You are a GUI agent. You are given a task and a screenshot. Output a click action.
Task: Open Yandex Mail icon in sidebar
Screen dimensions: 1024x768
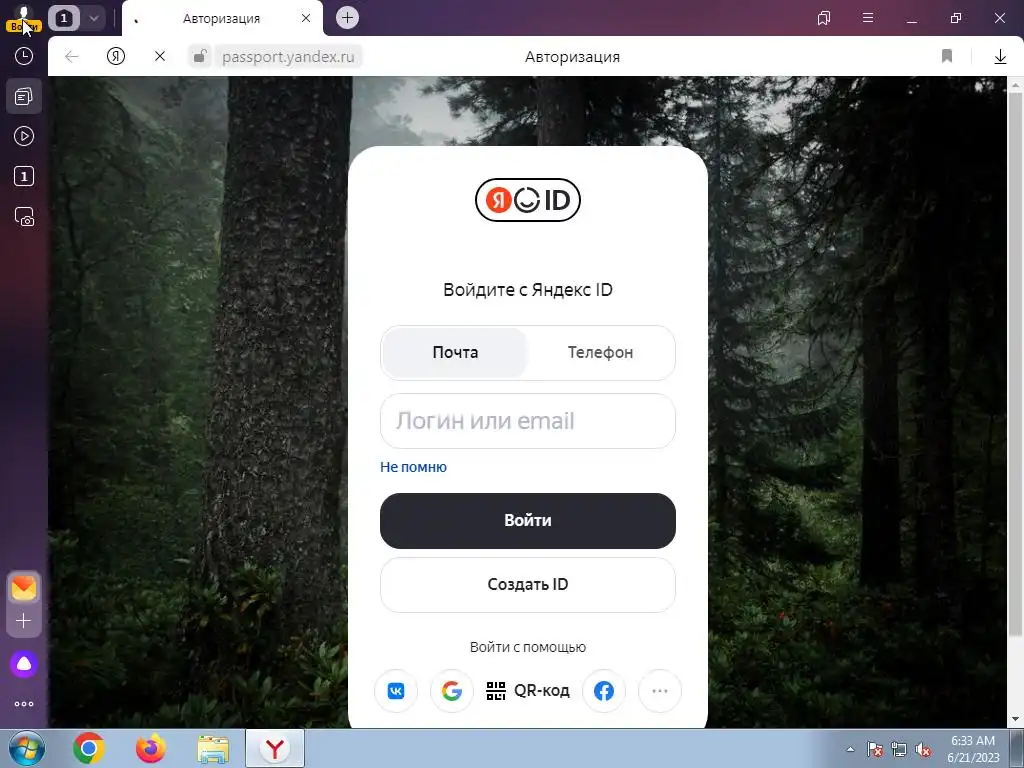tap(24, 588)
